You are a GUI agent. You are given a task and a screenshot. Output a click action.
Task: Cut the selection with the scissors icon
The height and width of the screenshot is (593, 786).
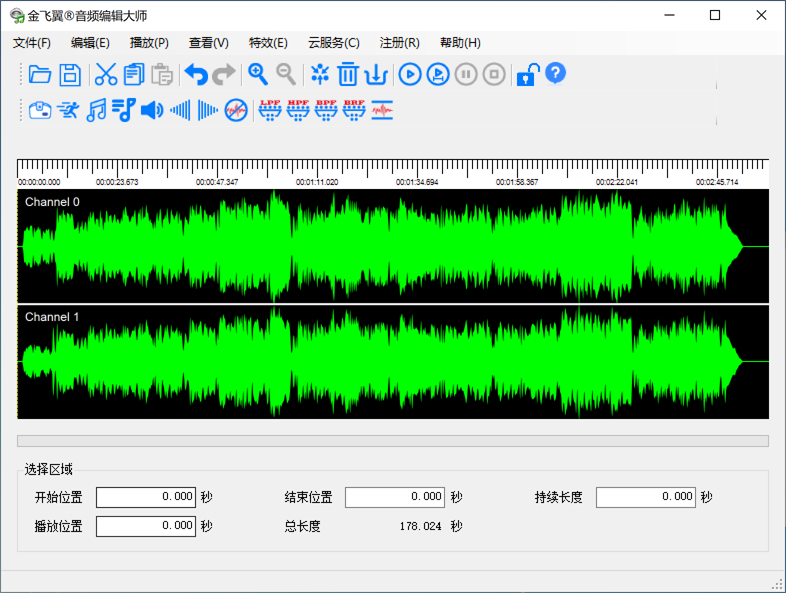[106, 74]
